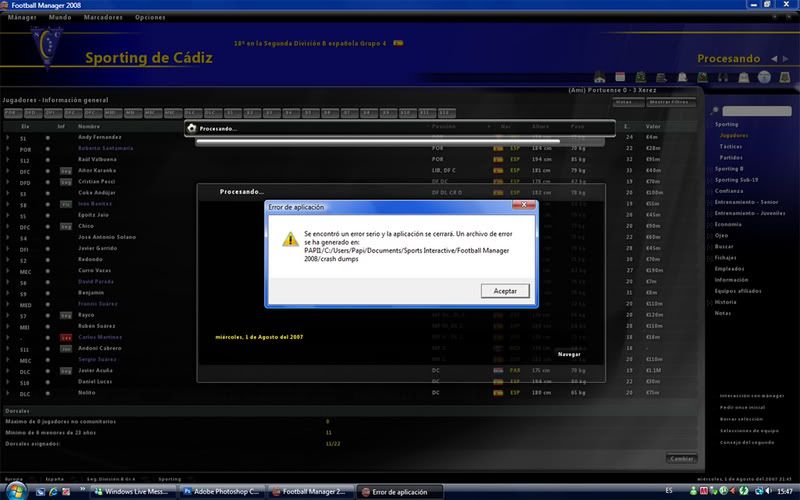Click the Pedir once inicial link

[x=742, y=408]
